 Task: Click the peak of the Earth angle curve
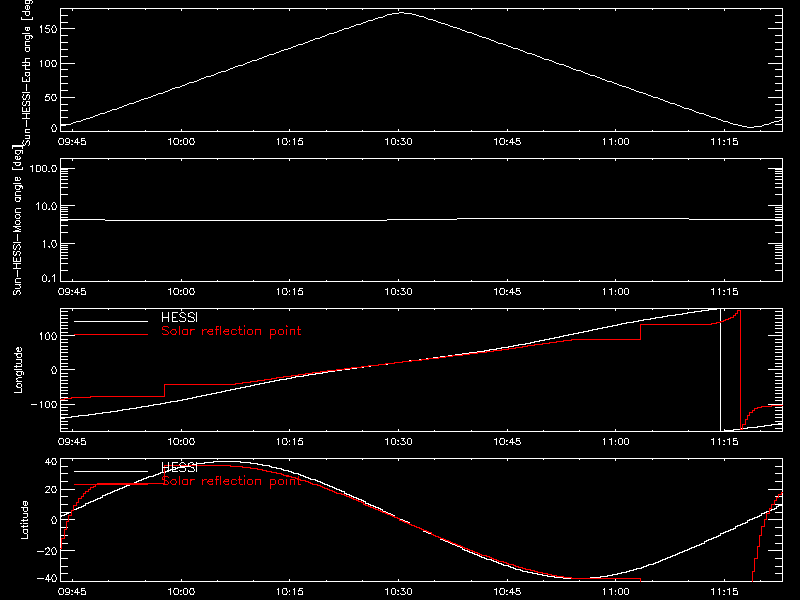402,13
